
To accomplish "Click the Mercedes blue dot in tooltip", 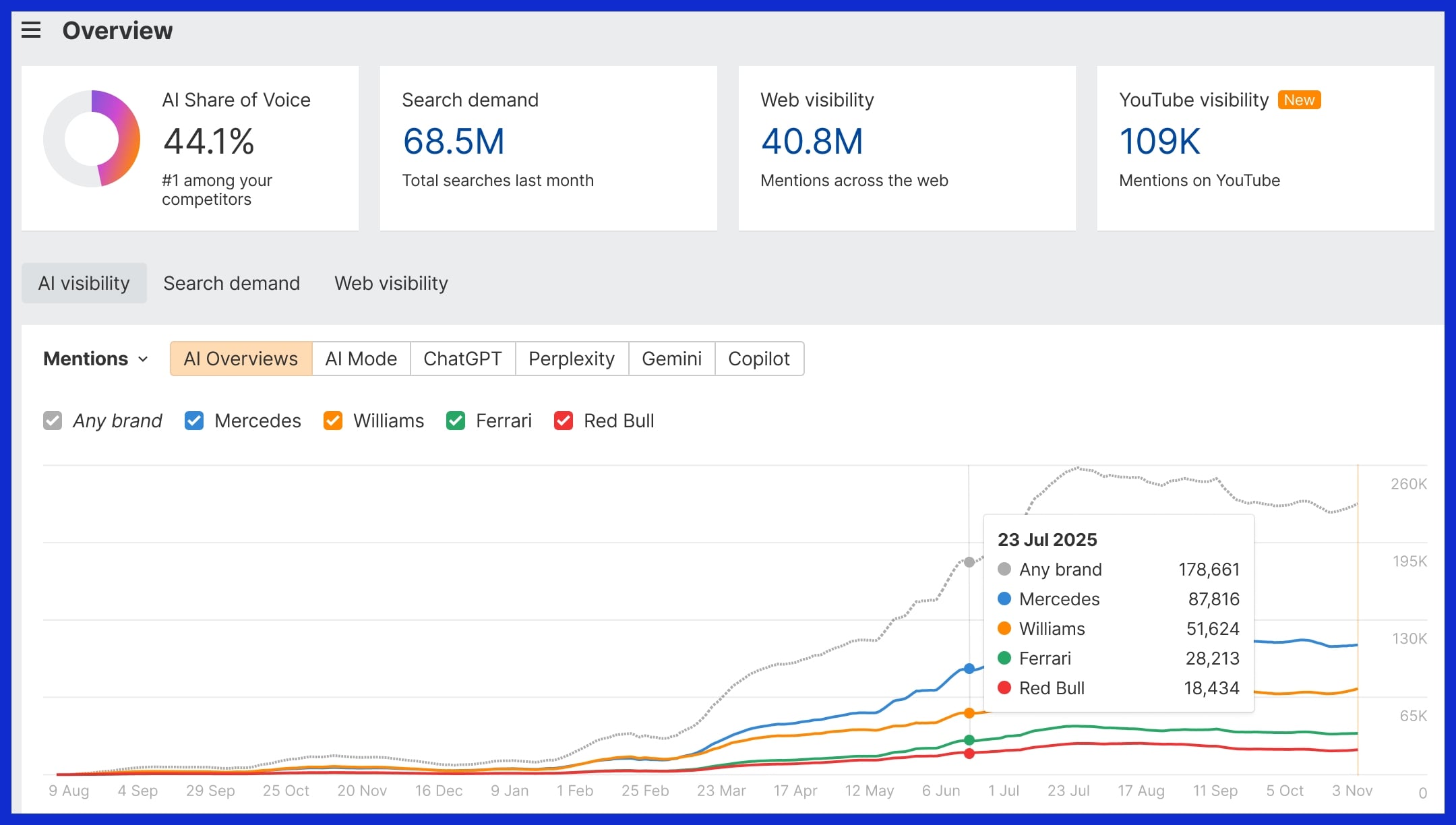I will click(x=1004, y=599).
